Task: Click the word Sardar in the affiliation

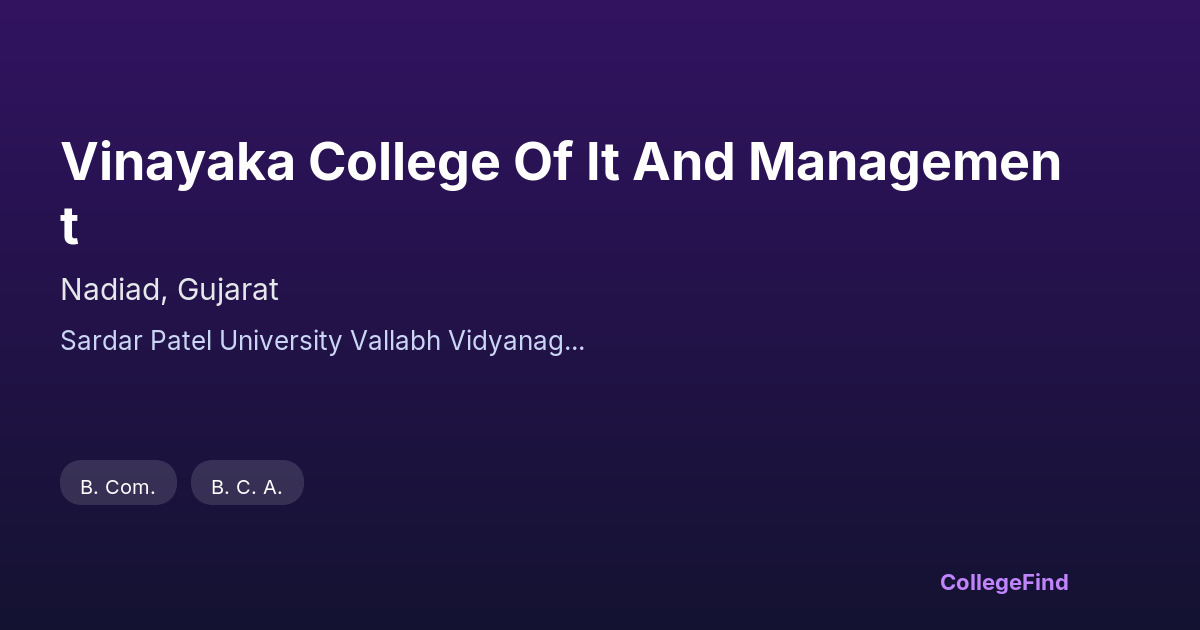Action: (x=102, y=341)
